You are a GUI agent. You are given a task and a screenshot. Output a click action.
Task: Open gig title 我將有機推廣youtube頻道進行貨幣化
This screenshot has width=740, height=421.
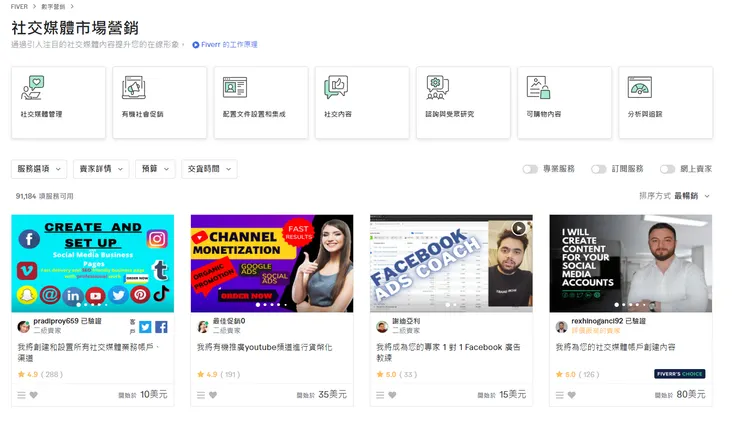[264, 347]
